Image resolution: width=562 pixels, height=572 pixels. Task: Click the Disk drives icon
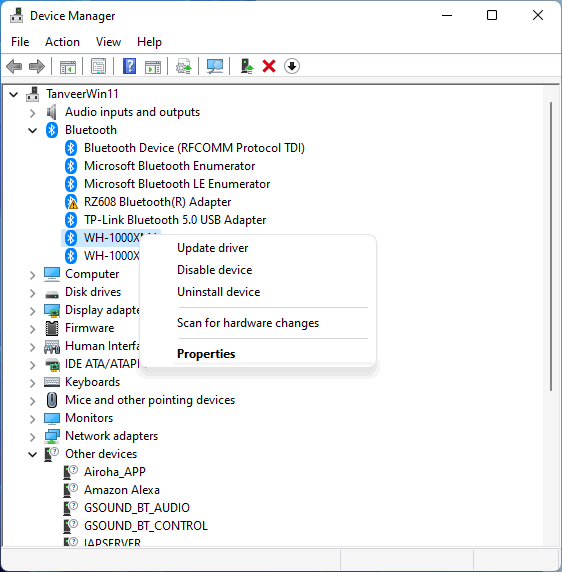click(x=52, y=294)
